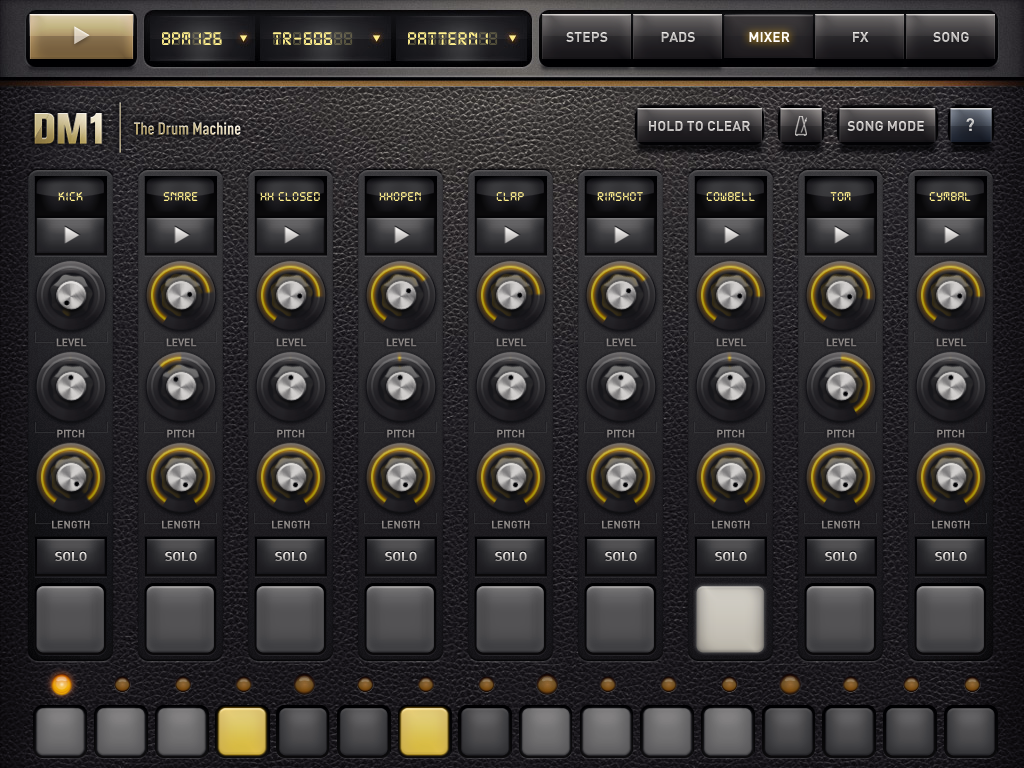Solo the Rimshot channel
The width and height of the screenshot is (1024, 768).
coord(621,556)
